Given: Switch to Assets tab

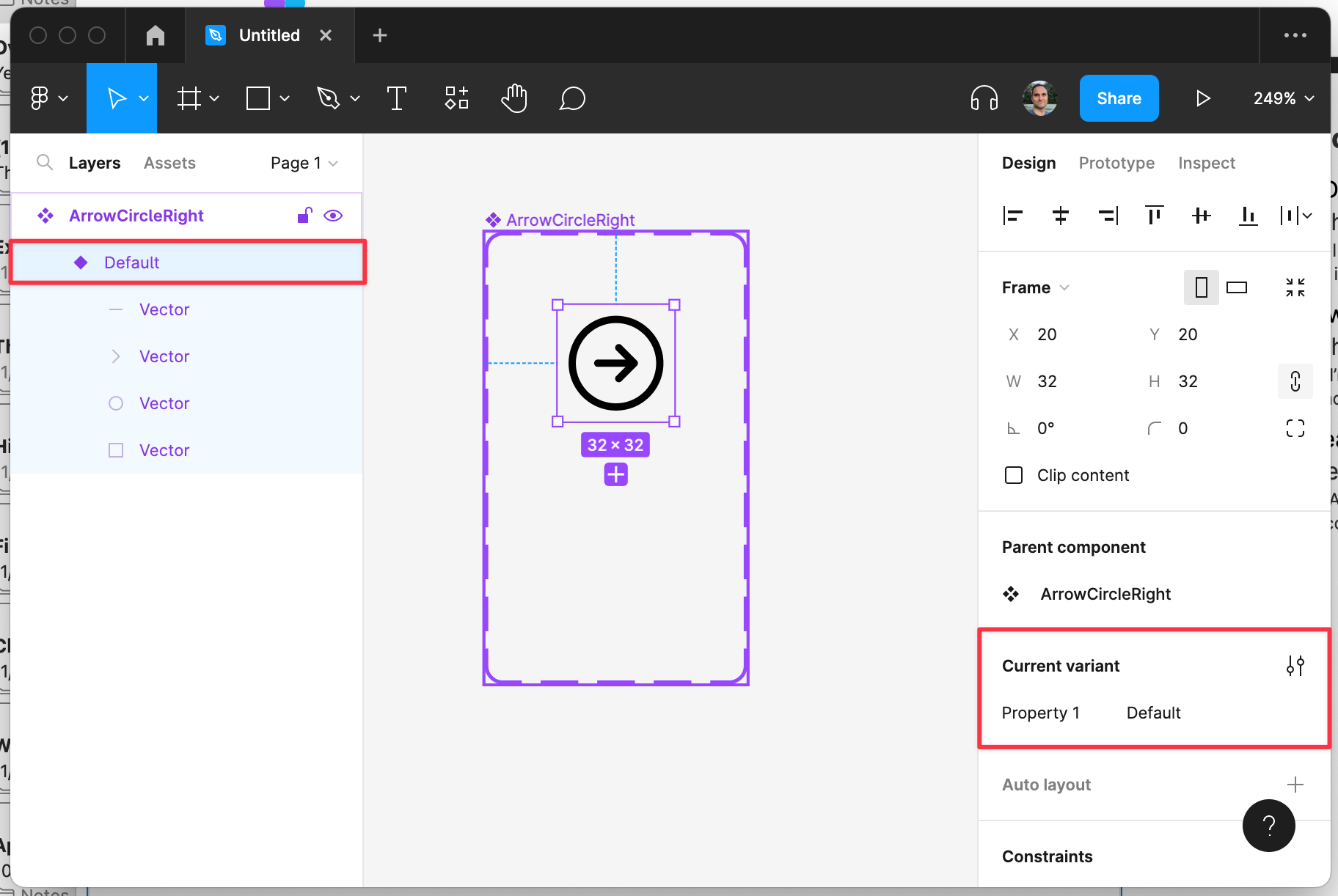Looking at the screenshot, I should 169,163.
